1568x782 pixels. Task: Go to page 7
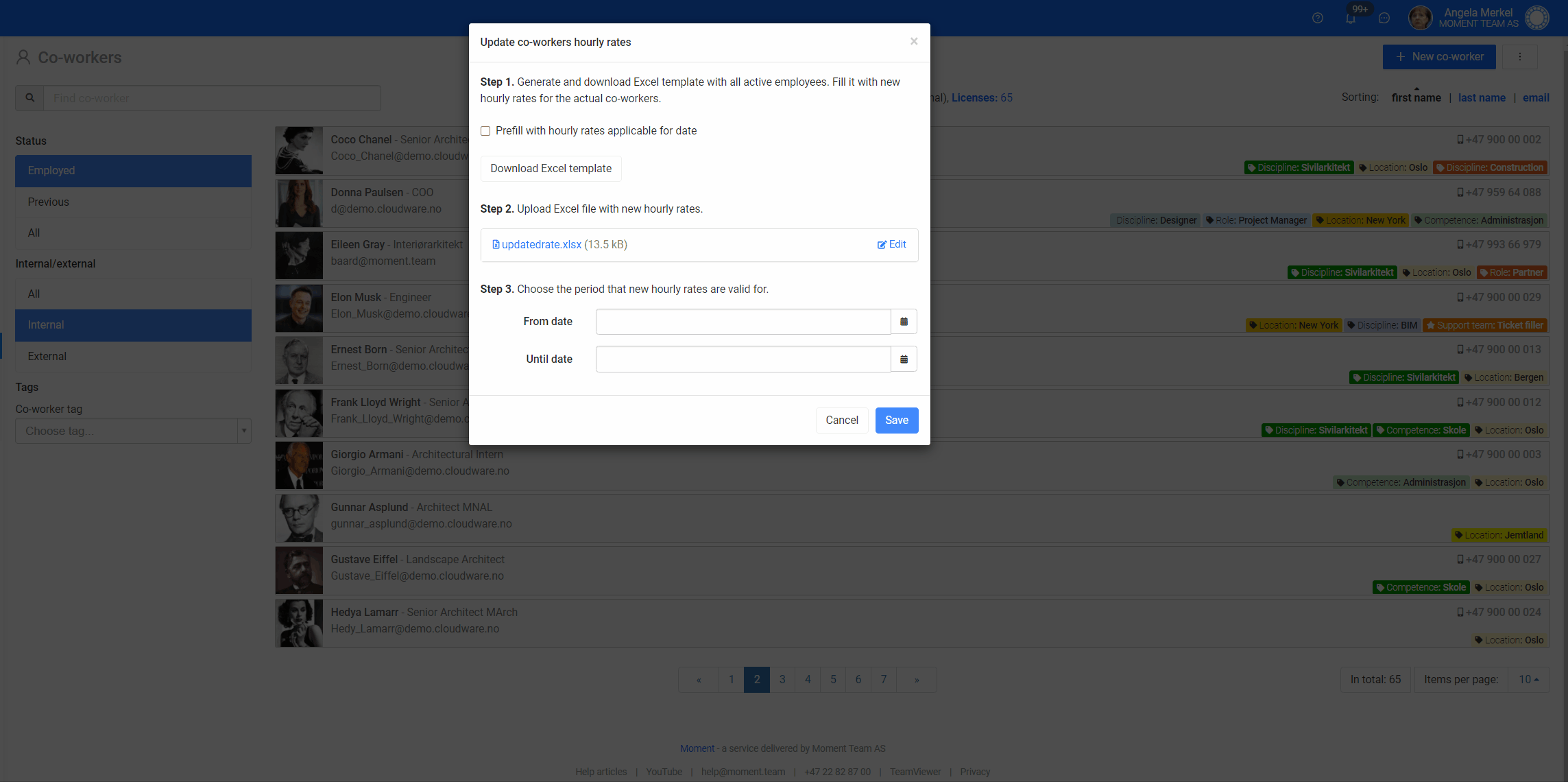click(x=883, y=680)
